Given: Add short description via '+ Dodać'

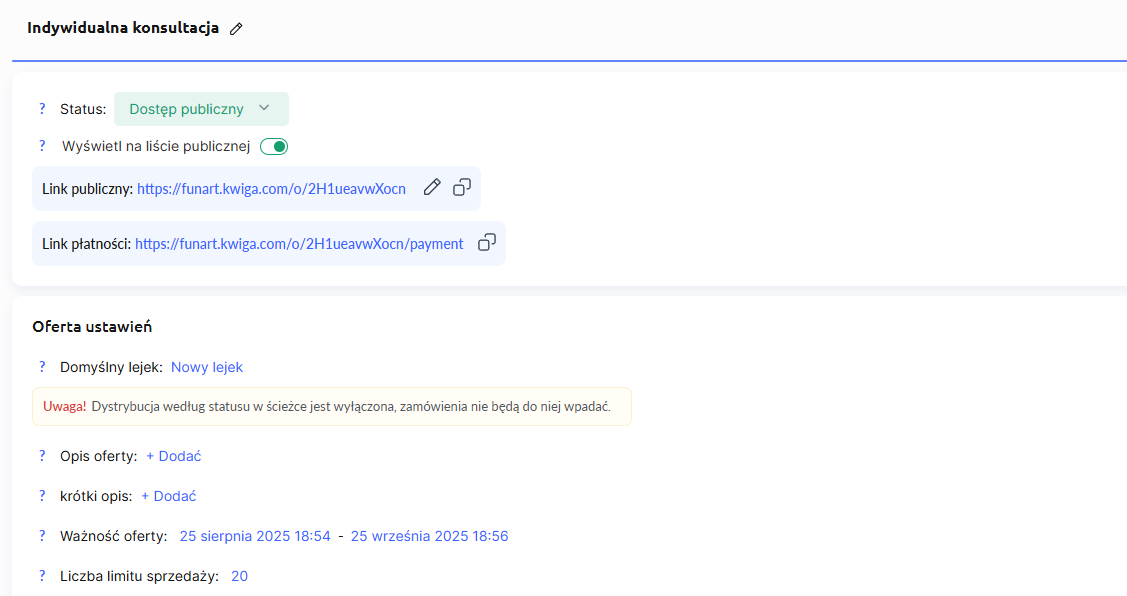Looking at the screenshot, I should coord(168,496).
